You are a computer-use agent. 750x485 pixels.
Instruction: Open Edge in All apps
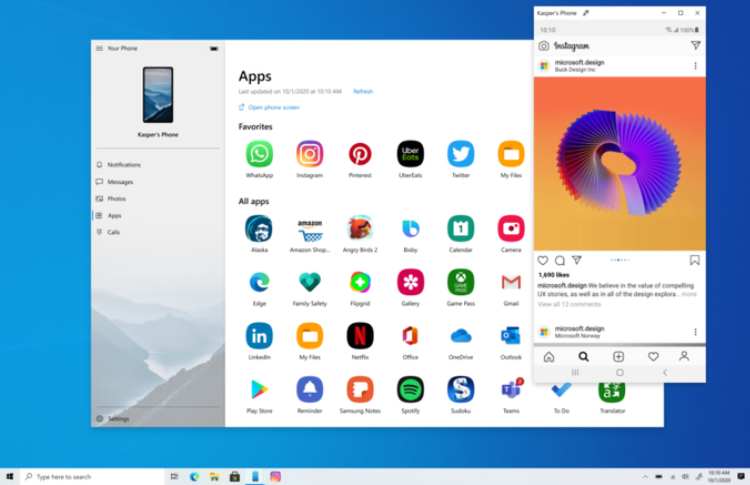259,282
